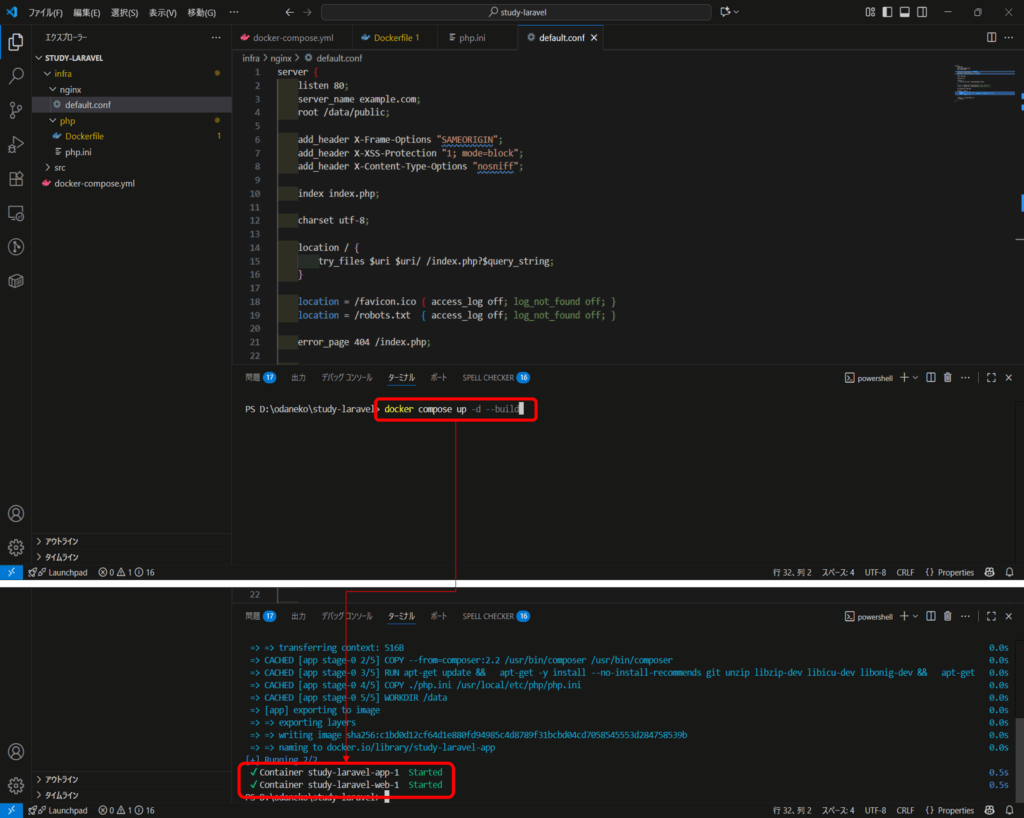
Task: Open the Extensions view
Action: click(x=16, y=179)
